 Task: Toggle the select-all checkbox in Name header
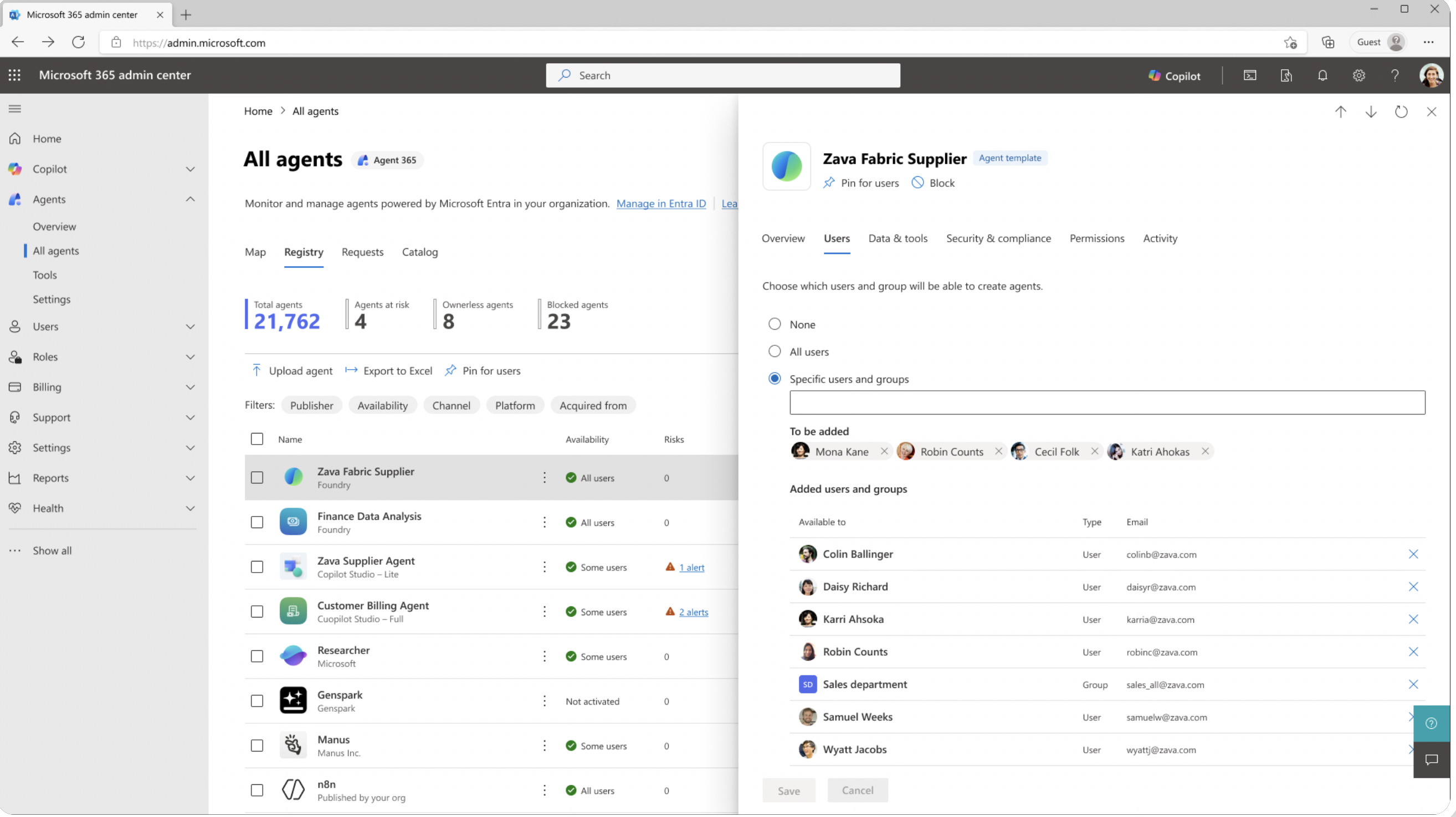pos(257,440)
